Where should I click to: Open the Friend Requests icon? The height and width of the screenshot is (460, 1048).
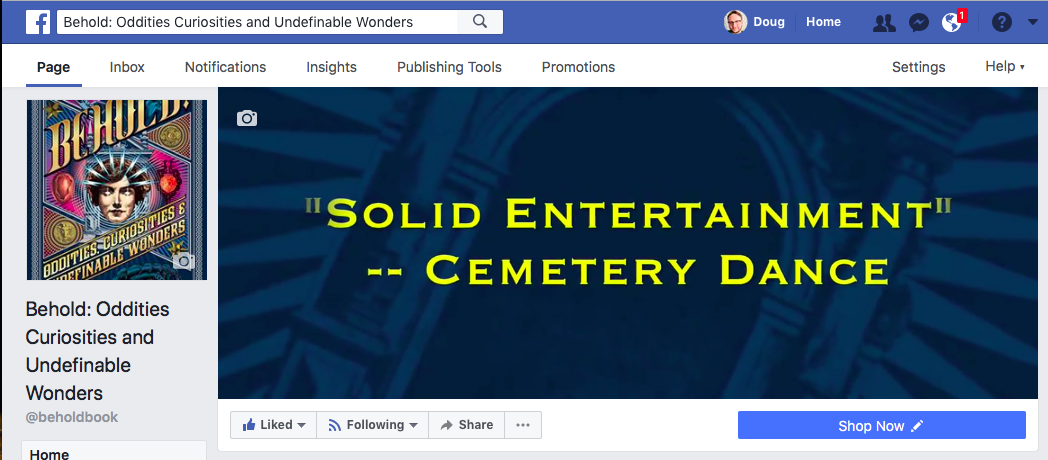click(884, 23)
